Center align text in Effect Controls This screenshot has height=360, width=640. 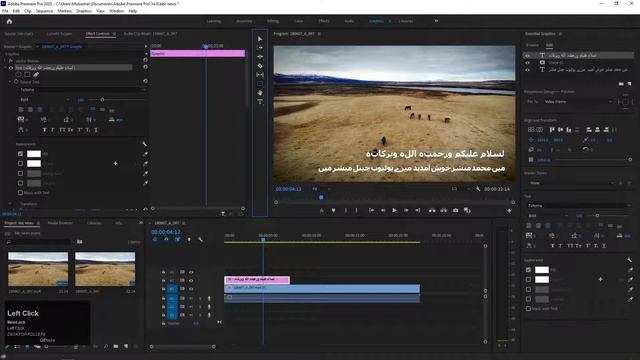(x=30, y=109)
